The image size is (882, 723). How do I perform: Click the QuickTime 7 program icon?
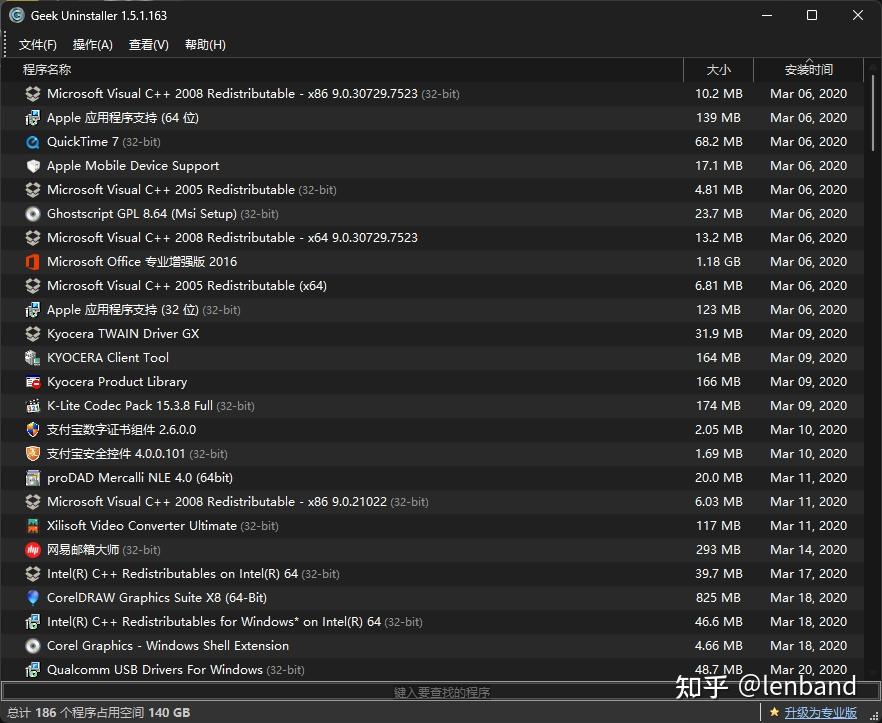coord(33,142)
